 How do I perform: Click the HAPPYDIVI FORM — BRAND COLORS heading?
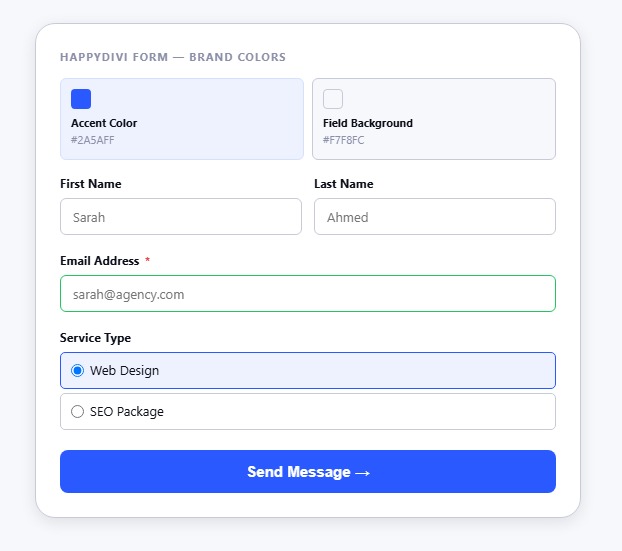click(x=173, y=57)
